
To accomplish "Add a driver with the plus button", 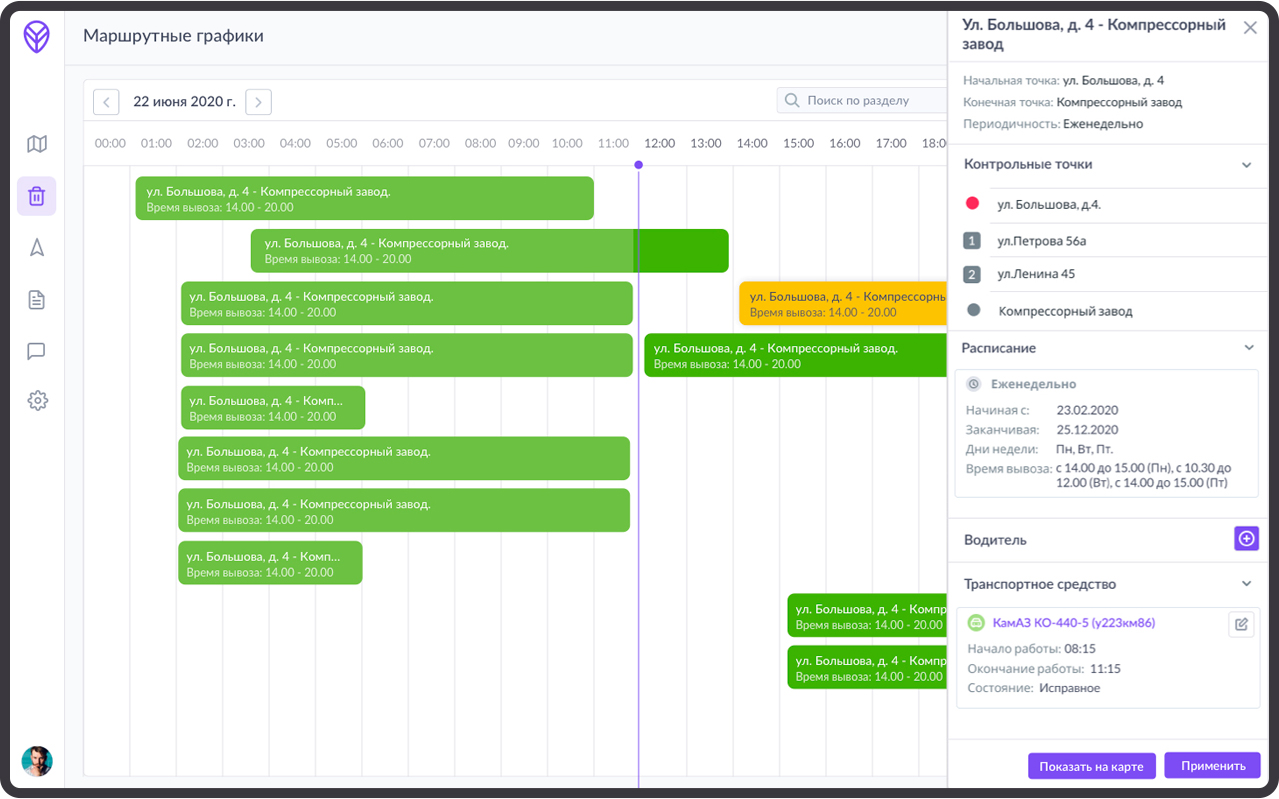I will click(1246, 539).
